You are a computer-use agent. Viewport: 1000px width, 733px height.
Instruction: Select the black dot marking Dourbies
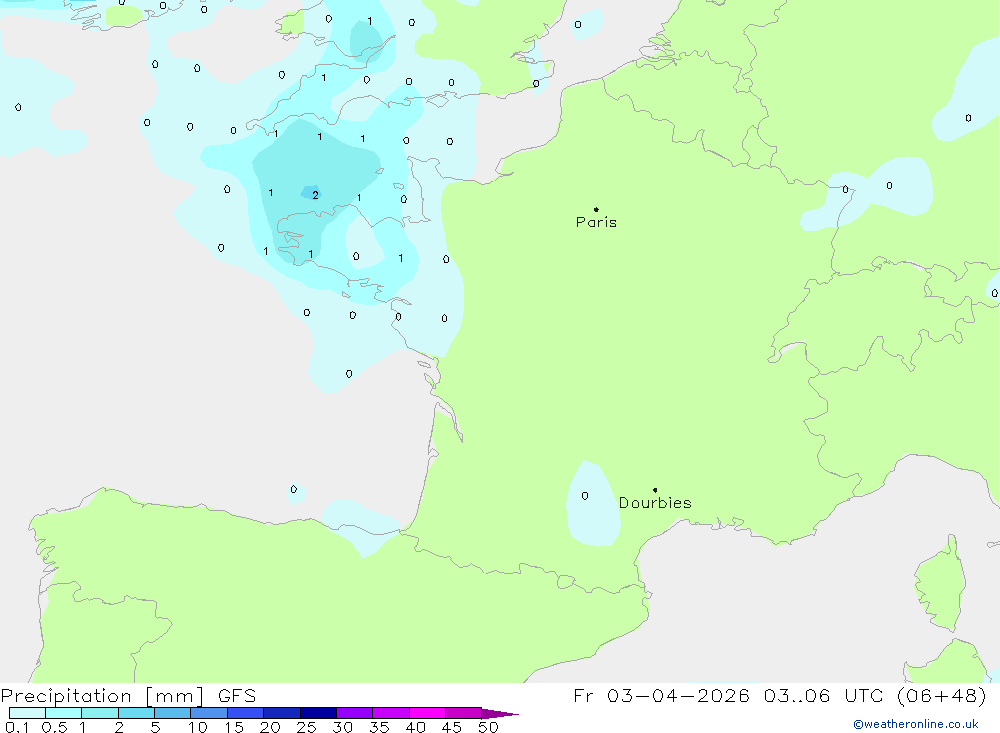click(x=655, y=490)
